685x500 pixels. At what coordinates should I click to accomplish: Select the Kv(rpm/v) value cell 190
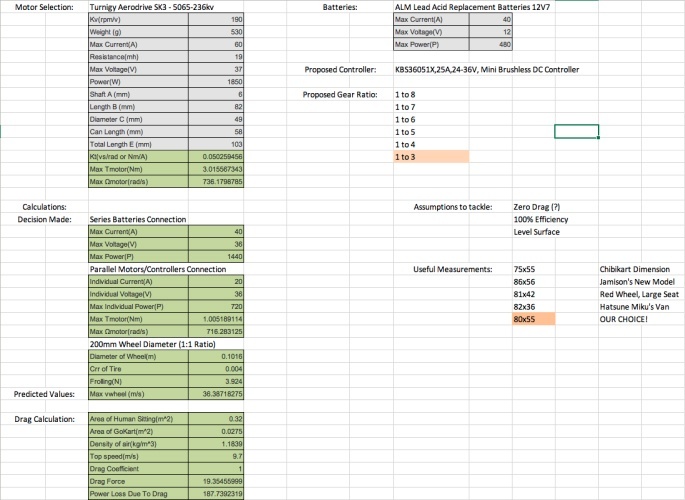coord(216,19)
